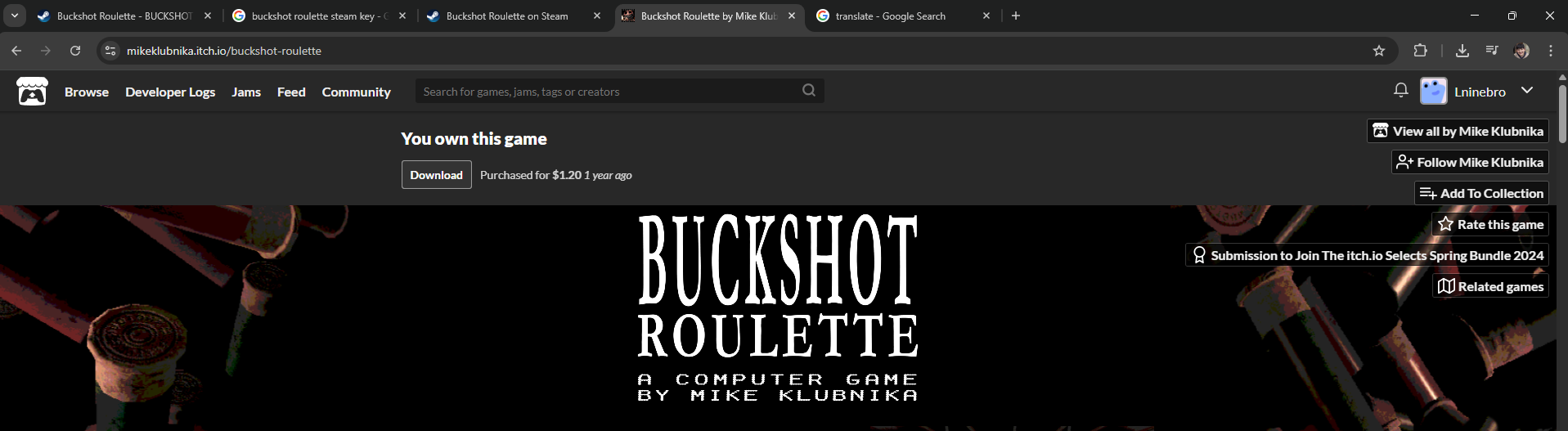Restore down the browser window

(x=1512, y=16)
